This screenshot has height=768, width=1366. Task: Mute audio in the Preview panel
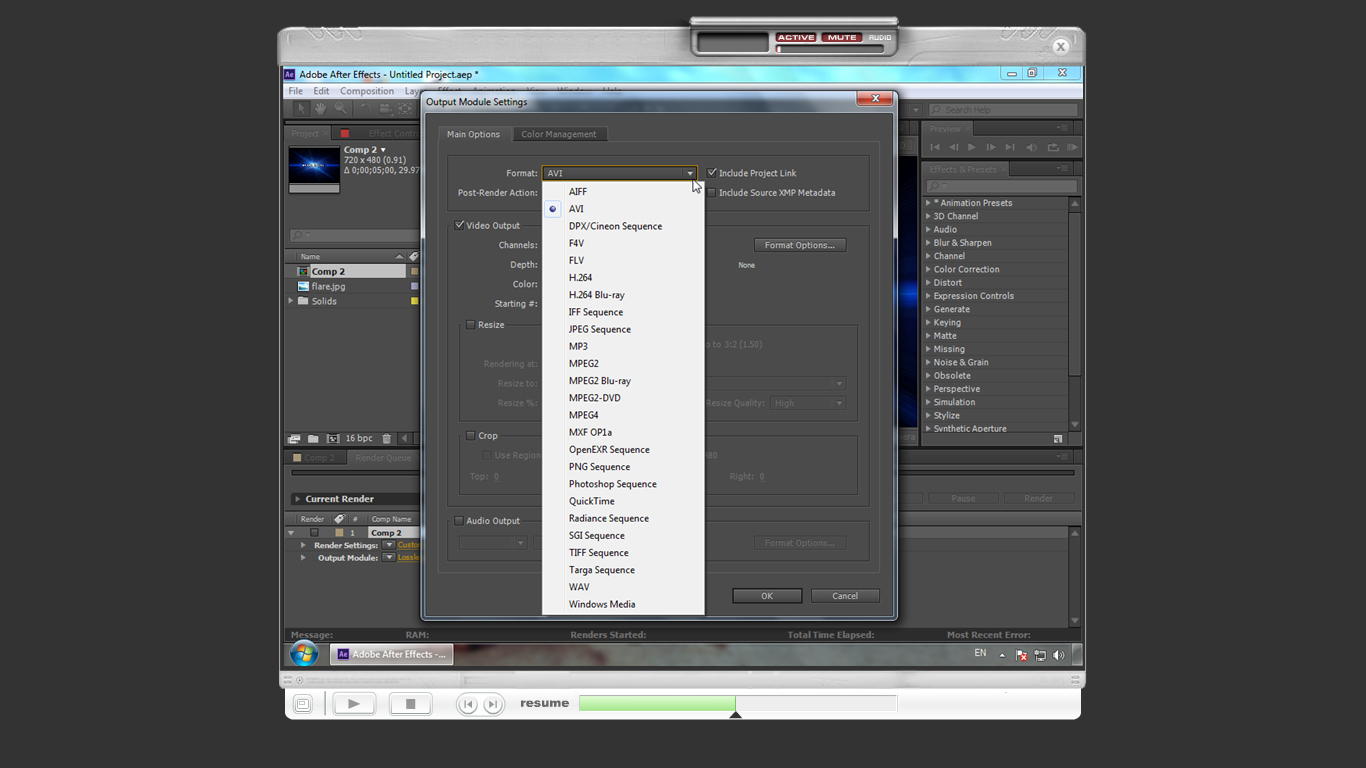point(1032,147)
